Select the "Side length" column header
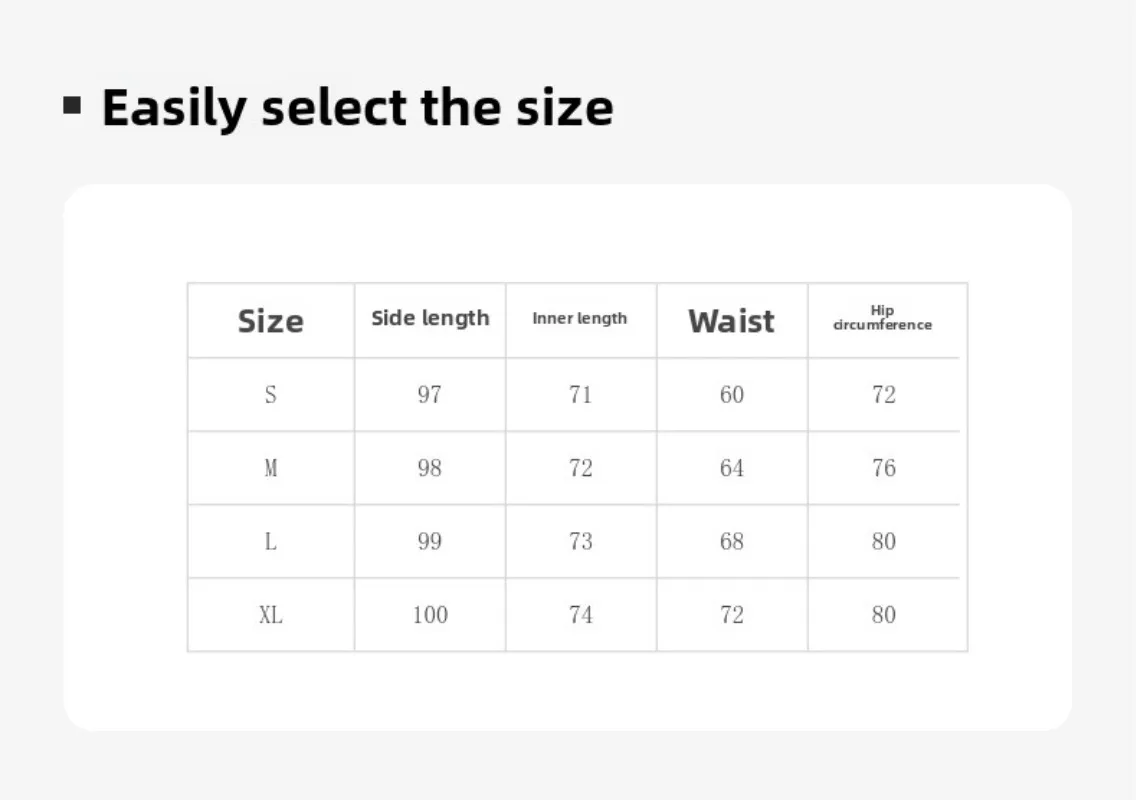 coord(430,319)
